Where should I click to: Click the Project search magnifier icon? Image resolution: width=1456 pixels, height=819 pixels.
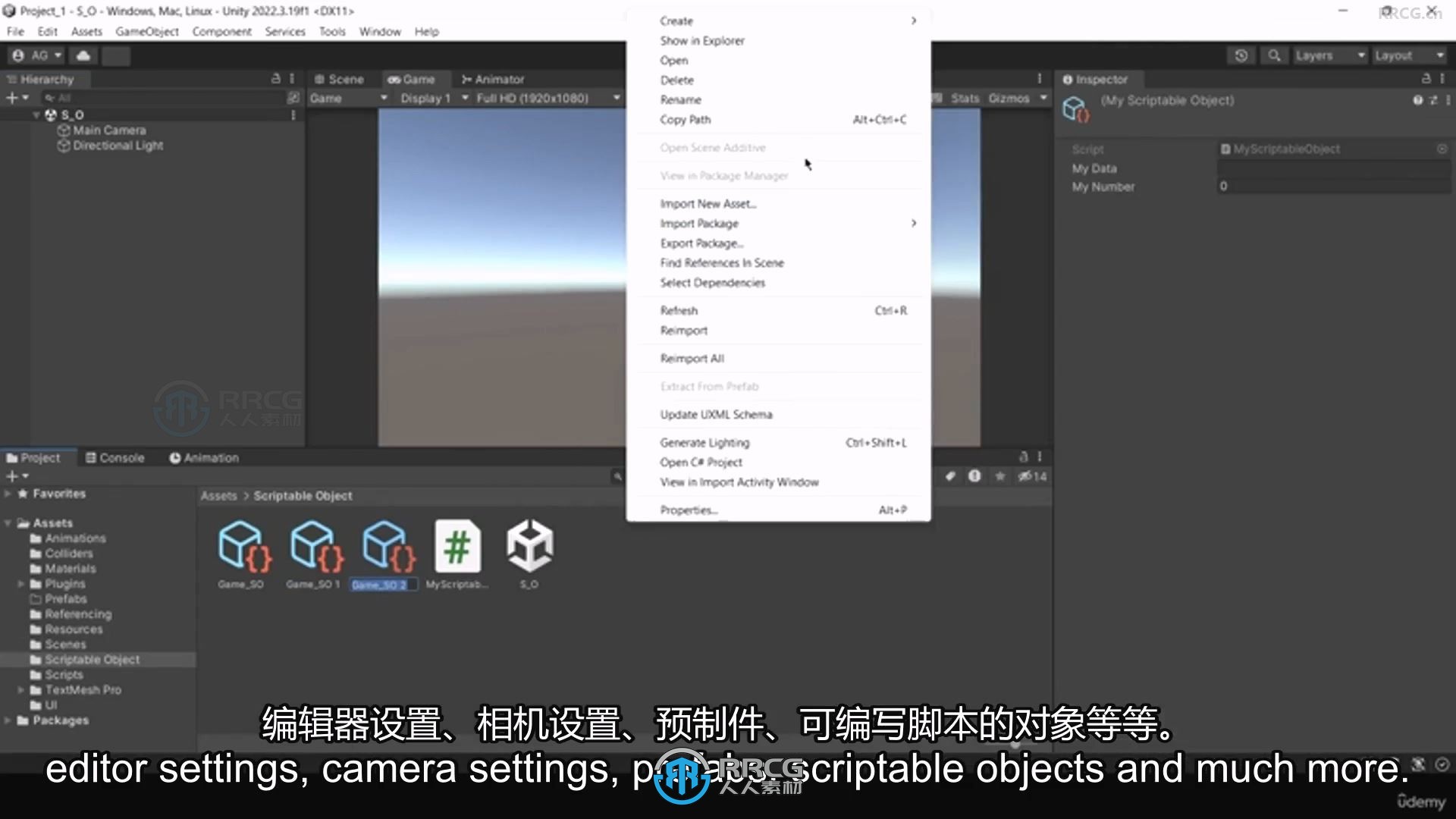pyautogui.click(x=618, y=477)
